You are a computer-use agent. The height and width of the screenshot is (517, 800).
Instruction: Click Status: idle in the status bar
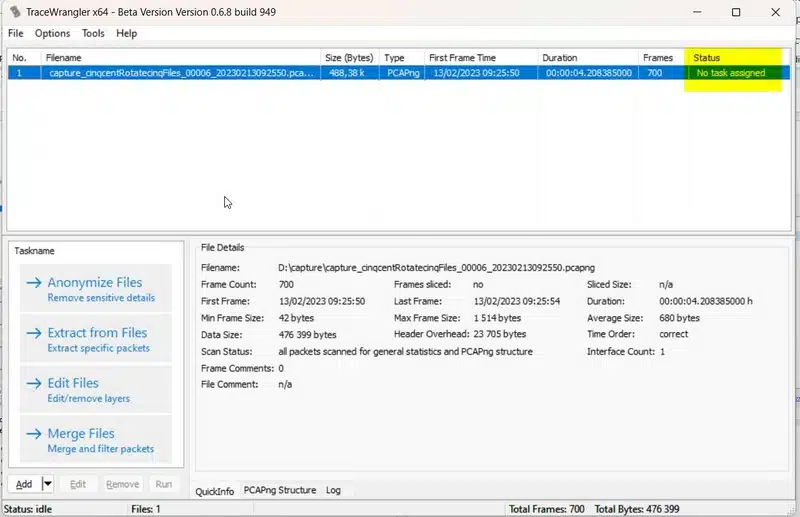pyautogui.click(x=28, y=509)
